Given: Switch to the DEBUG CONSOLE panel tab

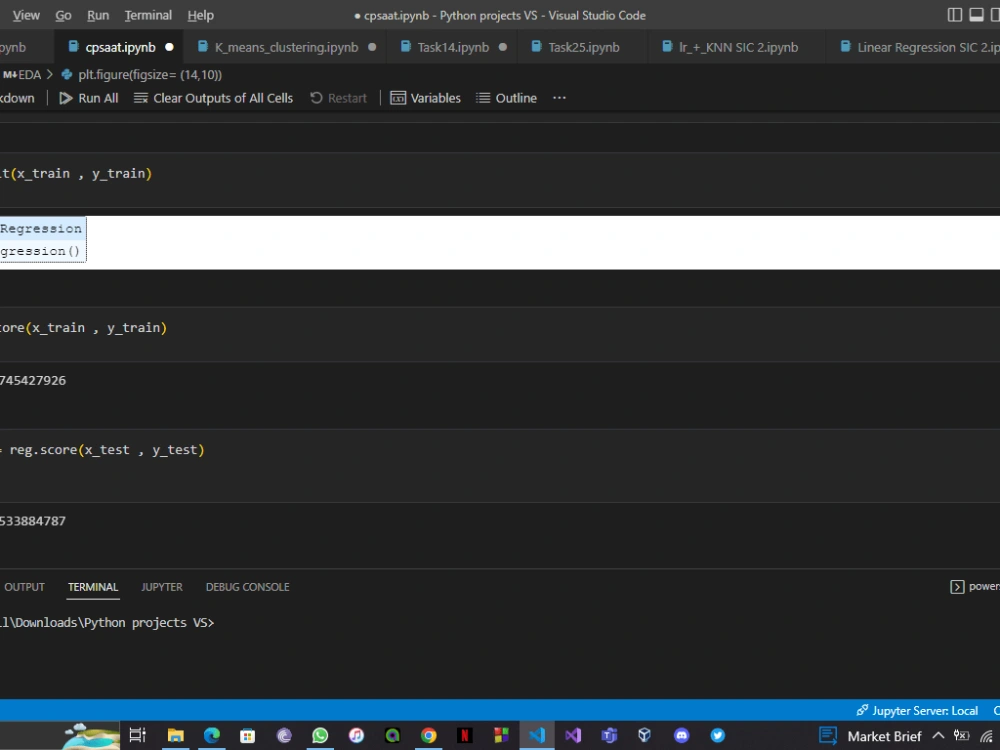Looking at the screenshot, I should pos(247,587).
